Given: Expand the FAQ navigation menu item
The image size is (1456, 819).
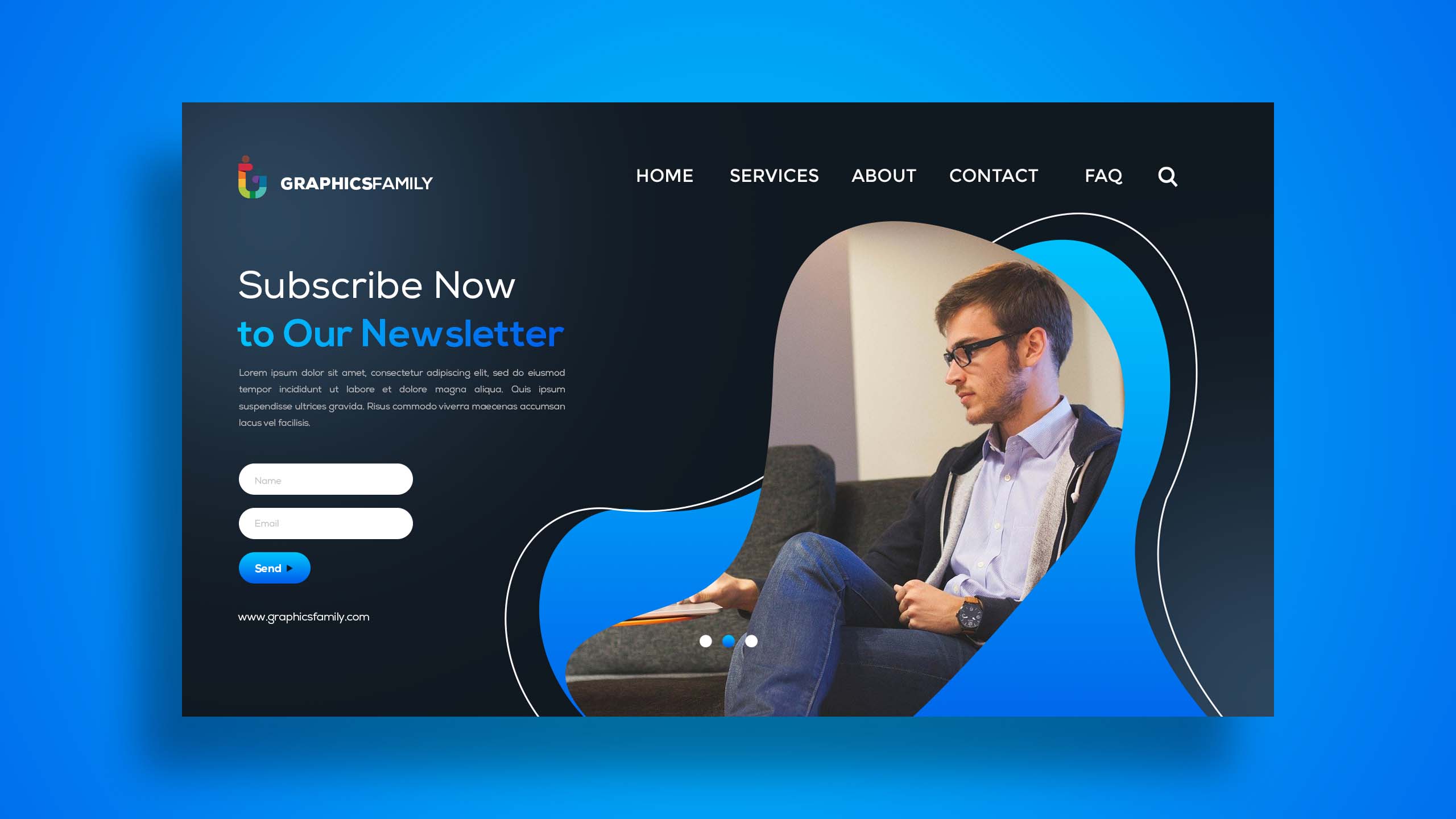Looking at the screenshot, I should 1103,175.
